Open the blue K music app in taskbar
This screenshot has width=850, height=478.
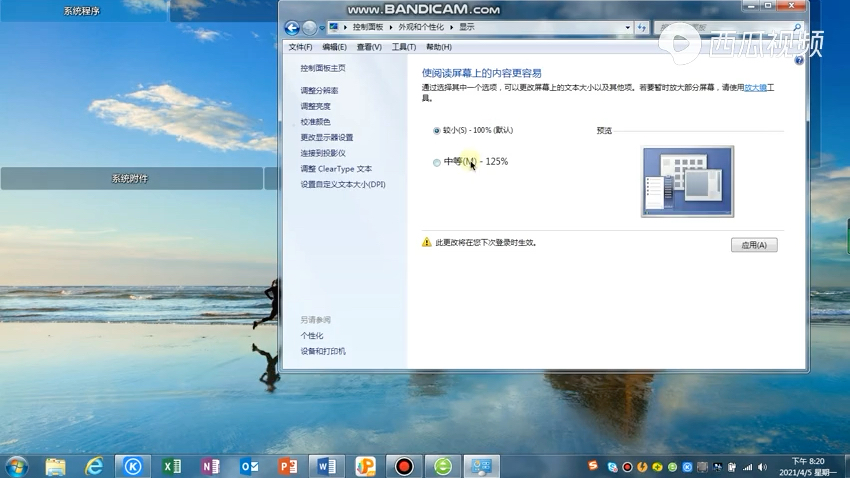[133, 466]
